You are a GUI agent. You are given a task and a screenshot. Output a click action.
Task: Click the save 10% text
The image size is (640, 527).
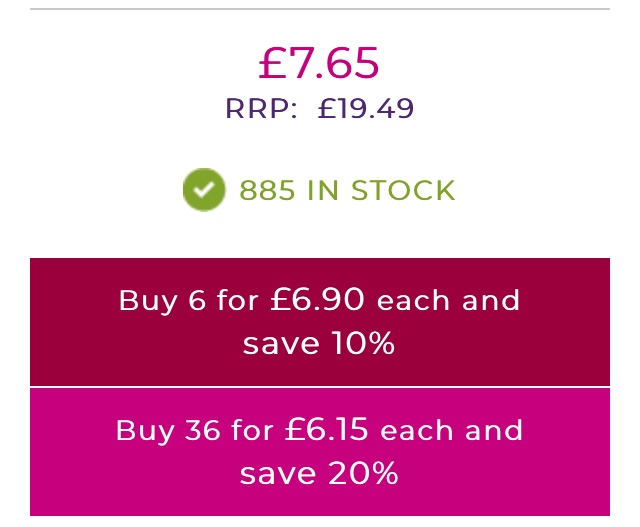[319, 344]
